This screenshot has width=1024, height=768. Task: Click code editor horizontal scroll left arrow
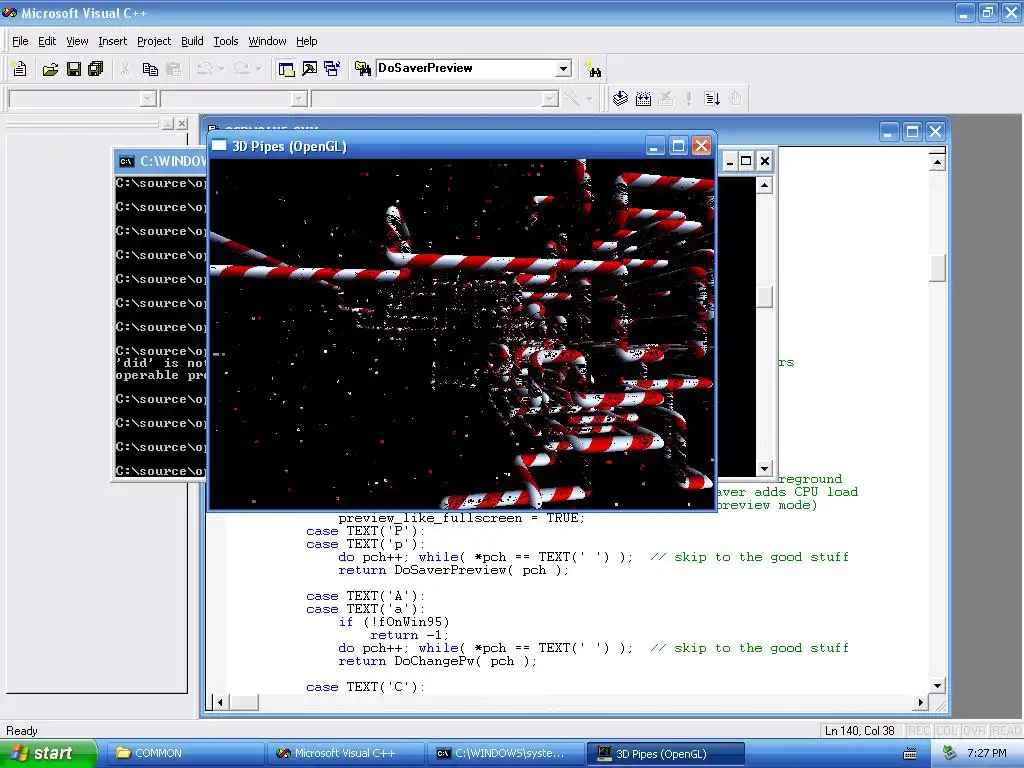pos(221,703)
